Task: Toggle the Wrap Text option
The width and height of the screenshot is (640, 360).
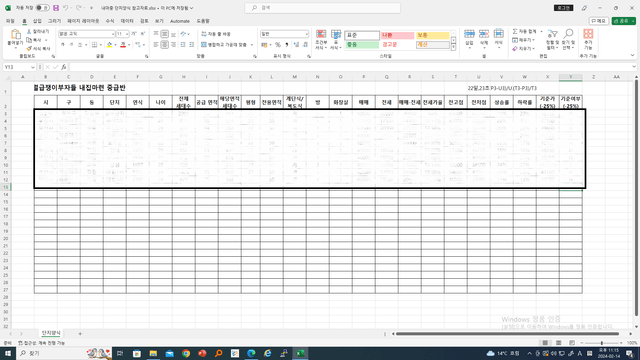Action: pyautogui.click(x=216, y=34)
